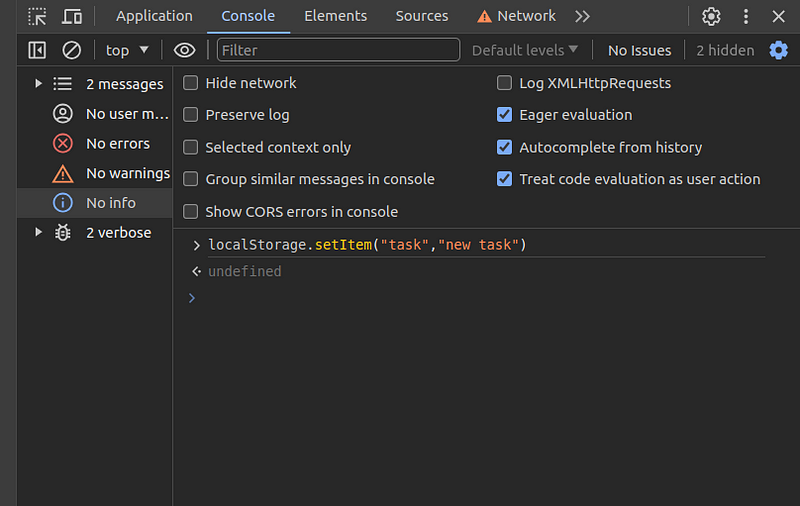This screenshot has height=506, width=800.
Task: Enable the Hide network checkbox
Action: pos(191,83)
